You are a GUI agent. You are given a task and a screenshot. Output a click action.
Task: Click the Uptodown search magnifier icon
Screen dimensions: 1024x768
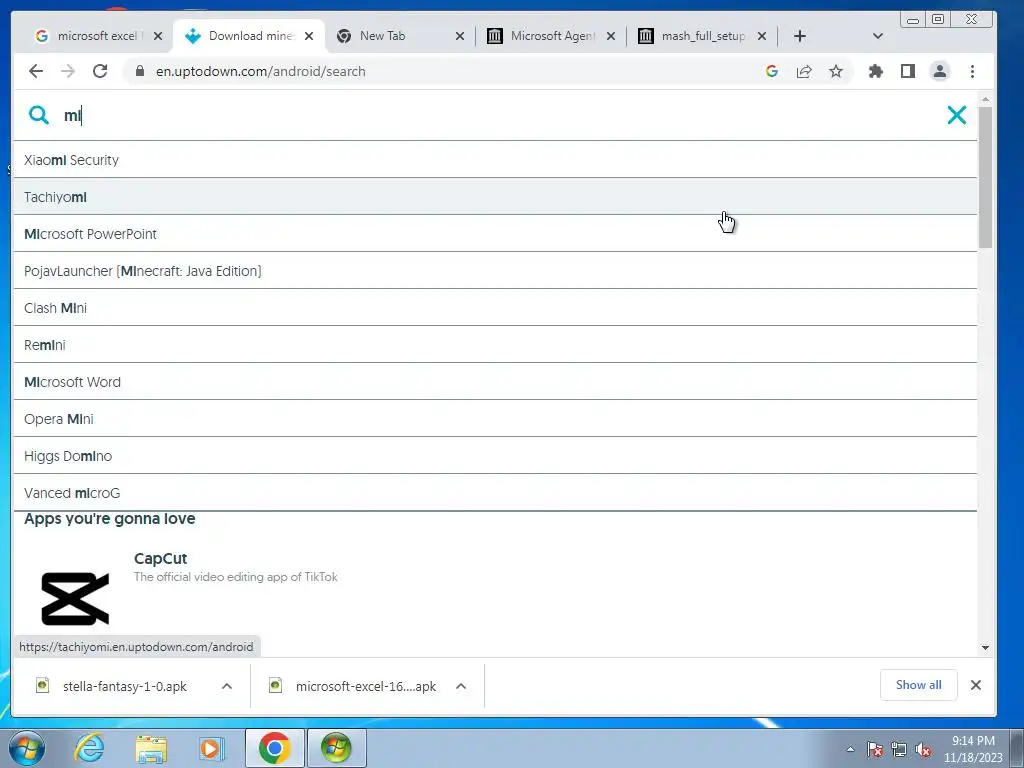pyautogui.click(x=39, y=116)
